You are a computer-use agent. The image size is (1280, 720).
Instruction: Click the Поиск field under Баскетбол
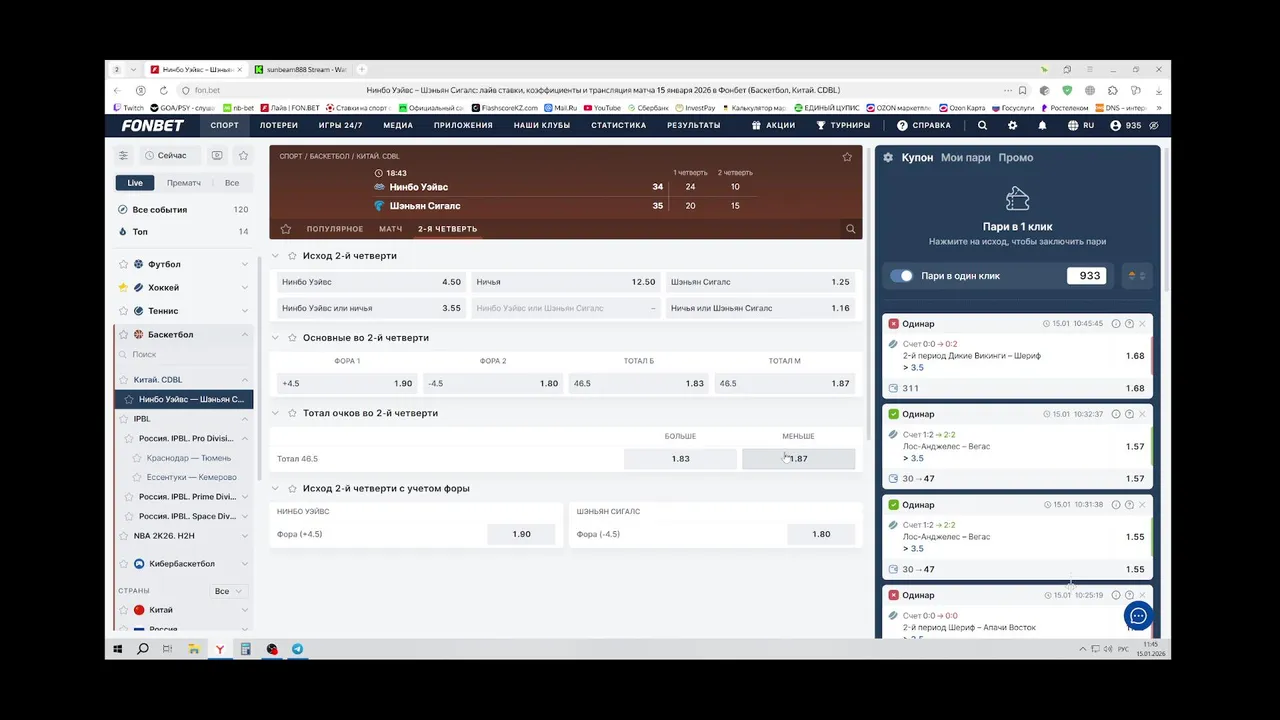pyautogui.click(x=185, y=355)
